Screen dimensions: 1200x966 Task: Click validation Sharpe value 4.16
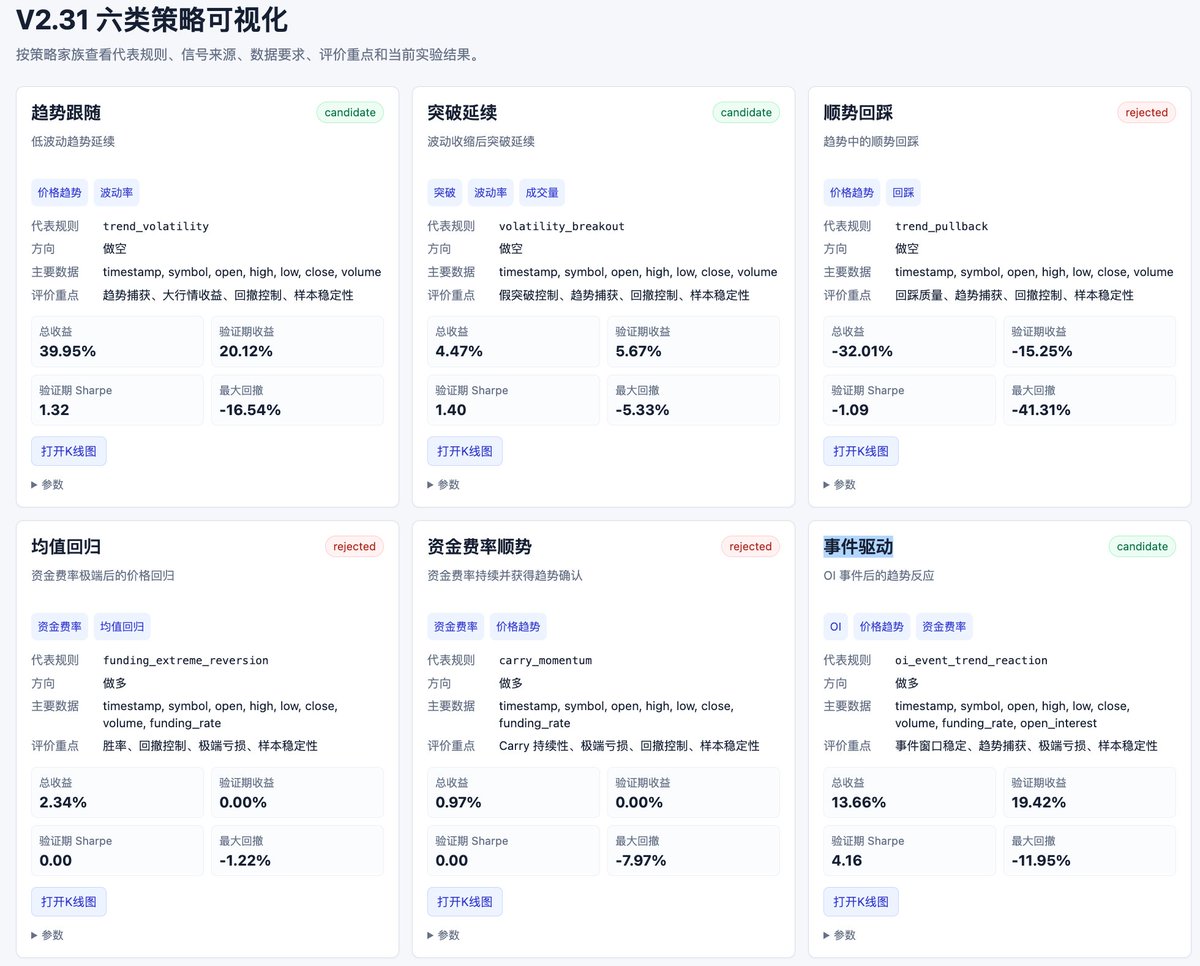847,860
